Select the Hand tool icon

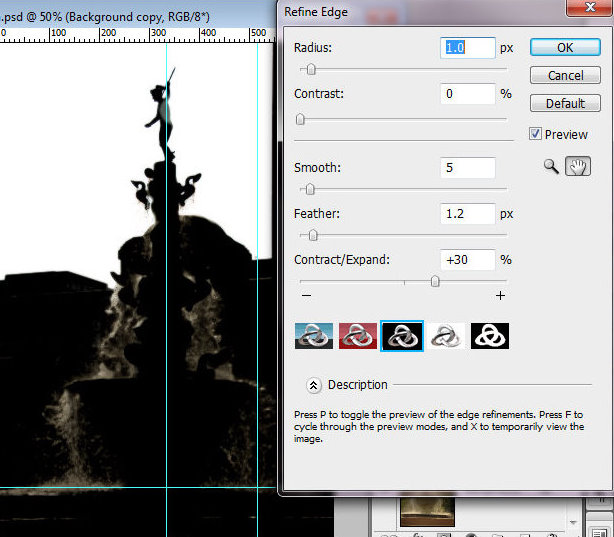(x=578, y=166)
